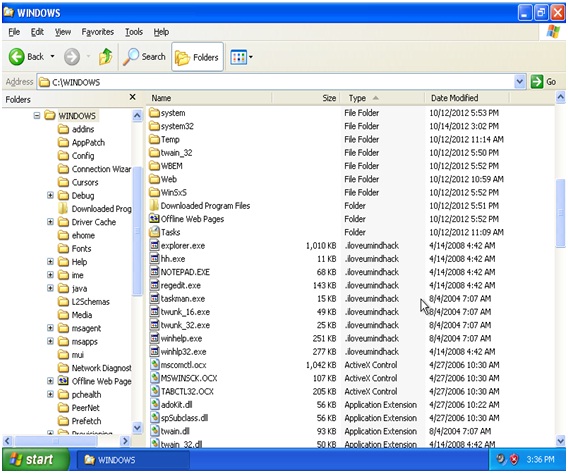
Task: Open the Back history dropdown arrow
Action: [x=53, y=56]
